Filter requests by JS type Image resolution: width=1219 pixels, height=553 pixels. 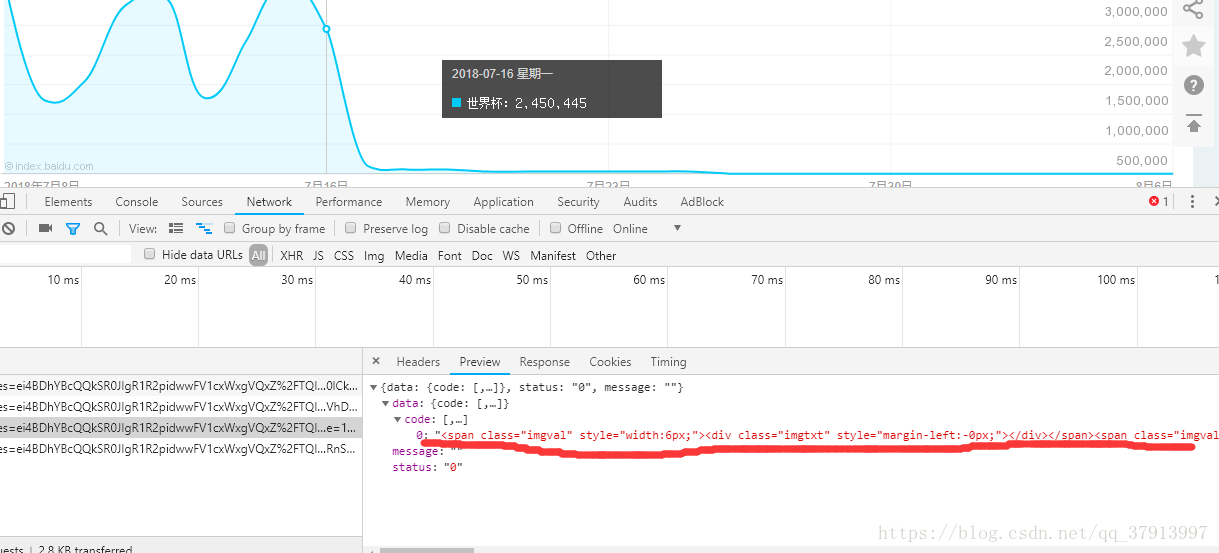pyautogui.click(x=318, y=256)
